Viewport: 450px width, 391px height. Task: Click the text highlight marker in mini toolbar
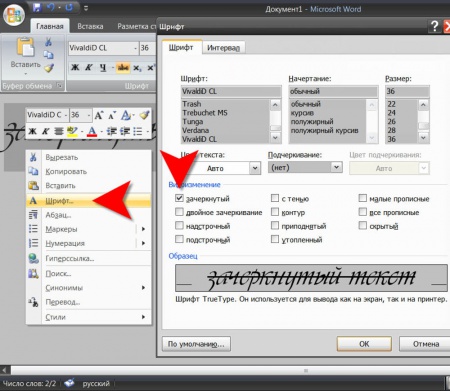pos(72,131)
